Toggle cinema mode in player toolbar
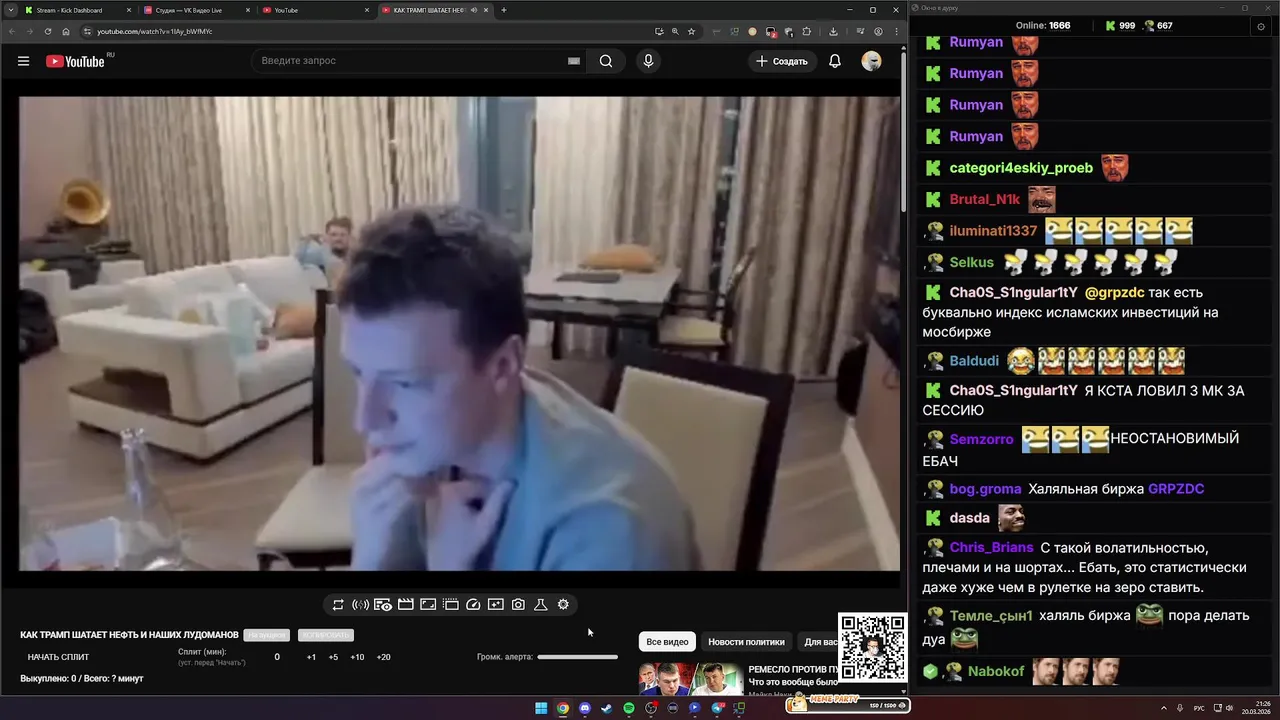Screen dimensions: 1280x720 [383, 605]
